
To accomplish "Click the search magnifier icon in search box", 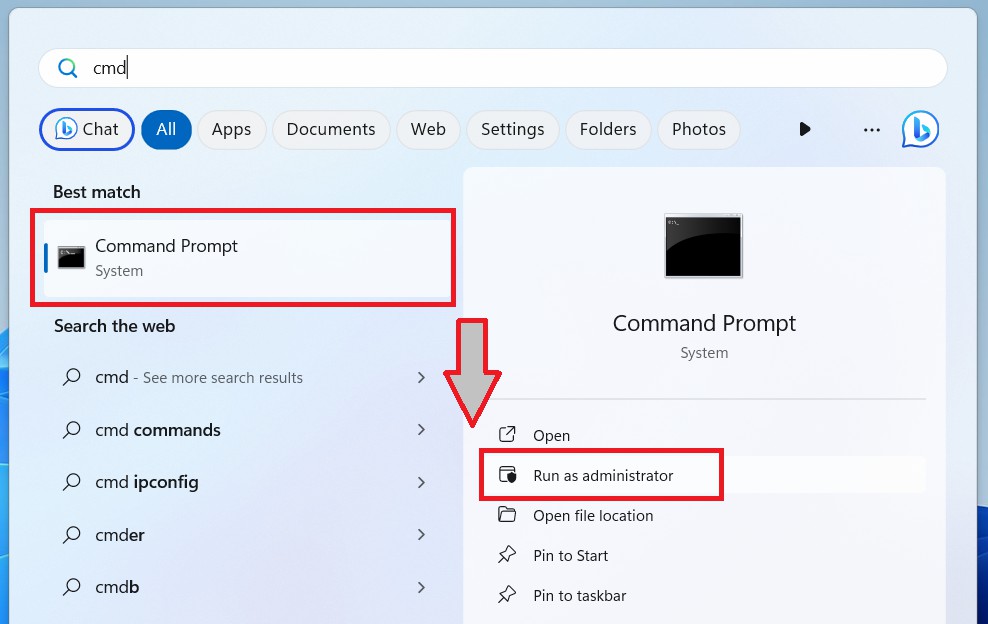I will click(x=67, y=67).
